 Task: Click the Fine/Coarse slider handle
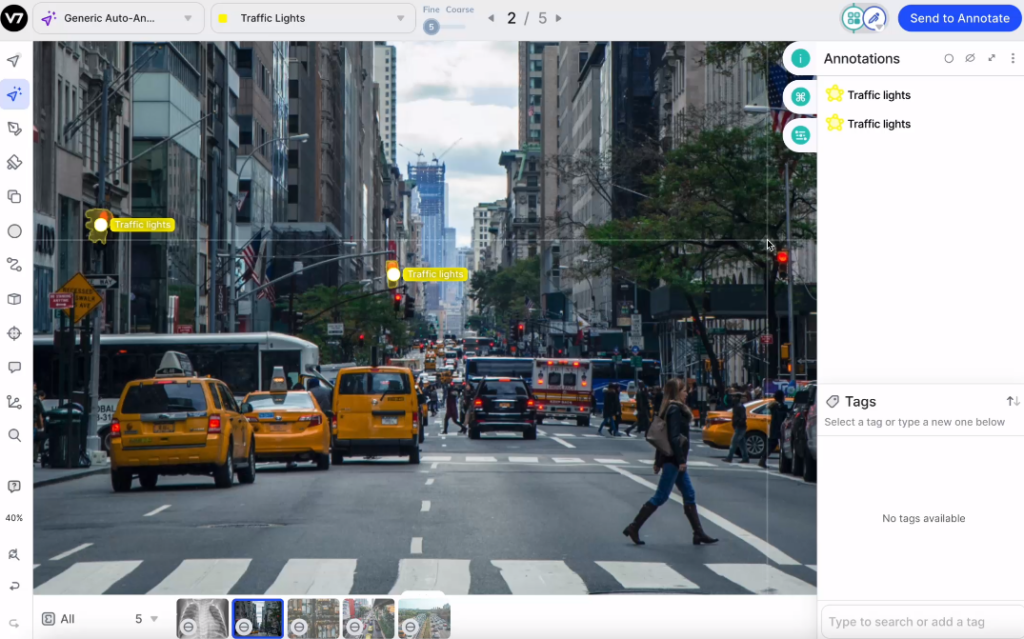point(431,27)
